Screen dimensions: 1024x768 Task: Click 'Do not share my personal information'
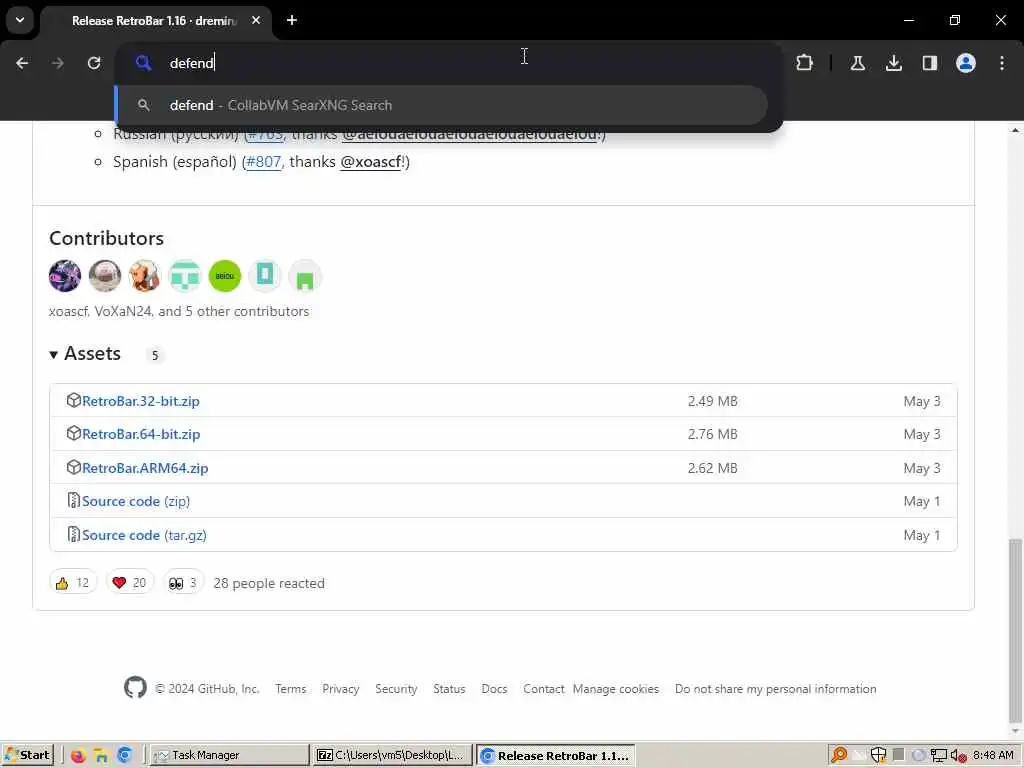click(x=775, y=689)
